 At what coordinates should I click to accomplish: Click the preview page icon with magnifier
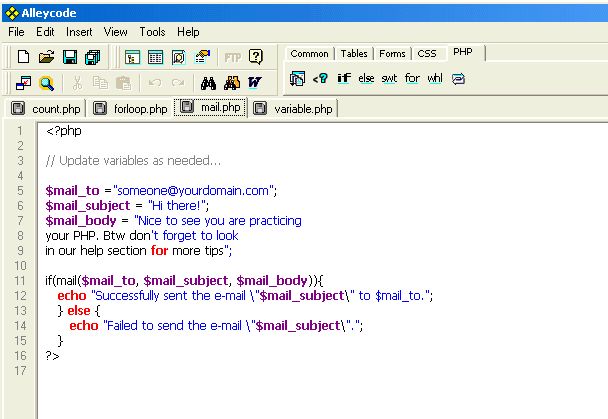[x=179, y=57]
